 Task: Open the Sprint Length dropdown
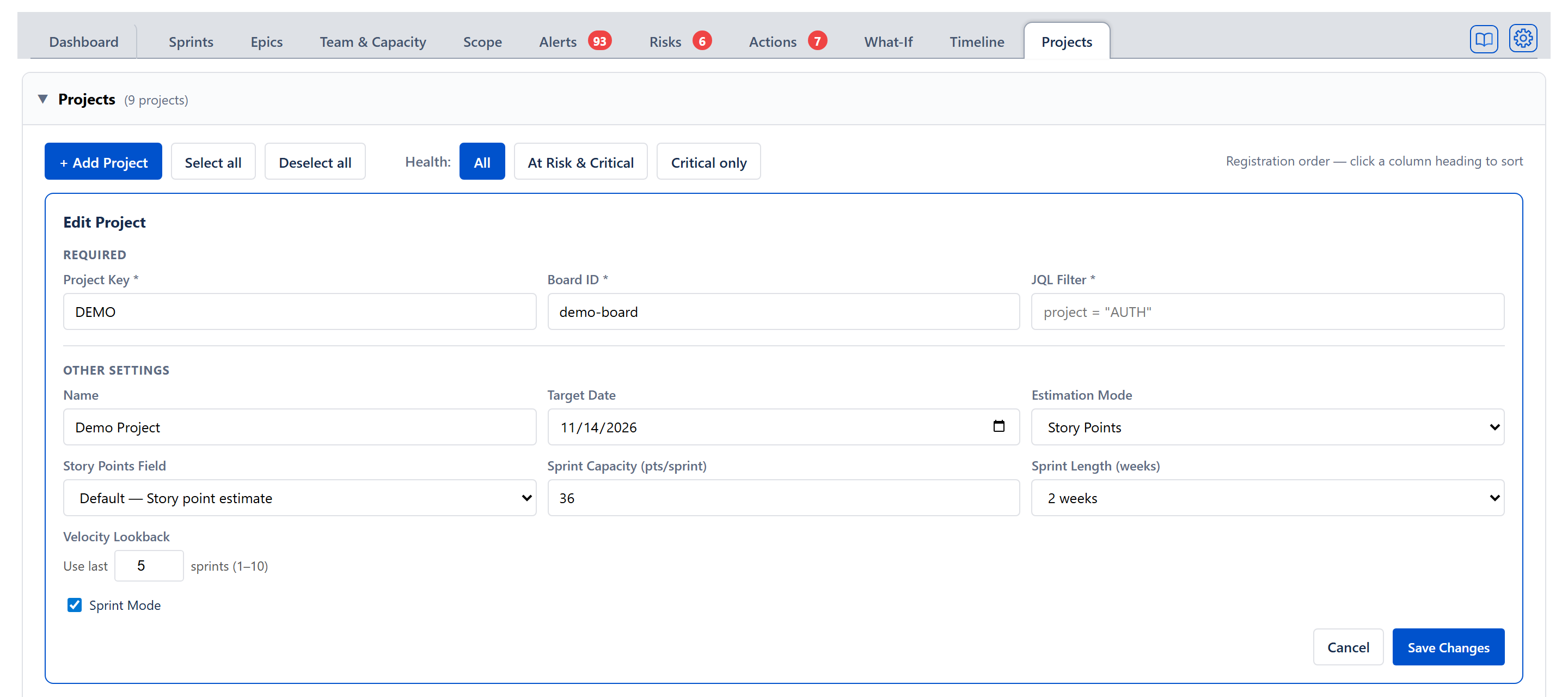1267,497
